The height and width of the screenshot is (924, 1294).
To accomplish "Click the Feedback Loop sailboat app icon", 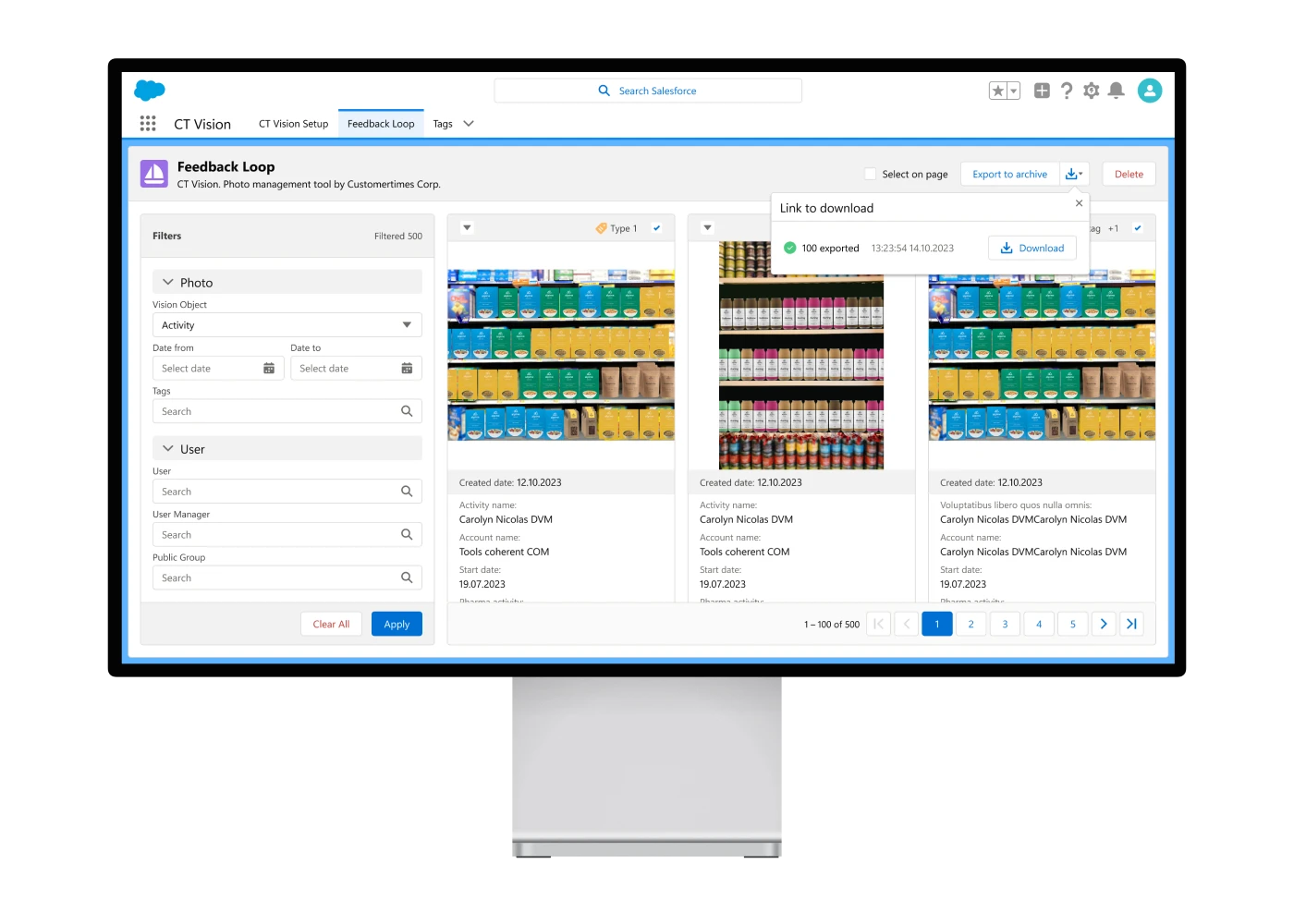I will [154, 174].
